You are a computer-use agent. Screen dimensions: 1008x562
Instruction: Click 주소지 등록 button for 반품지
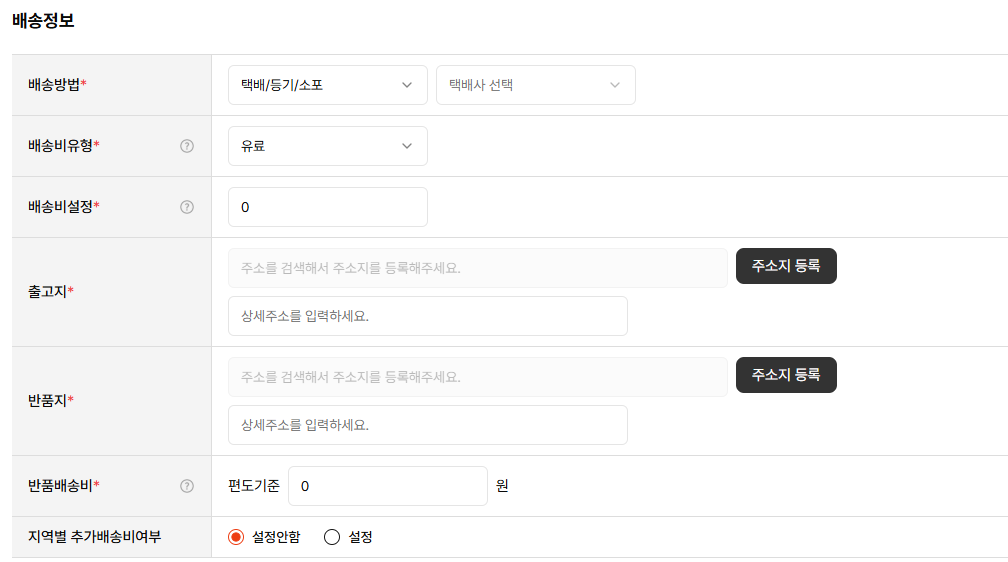click(786, 375)
